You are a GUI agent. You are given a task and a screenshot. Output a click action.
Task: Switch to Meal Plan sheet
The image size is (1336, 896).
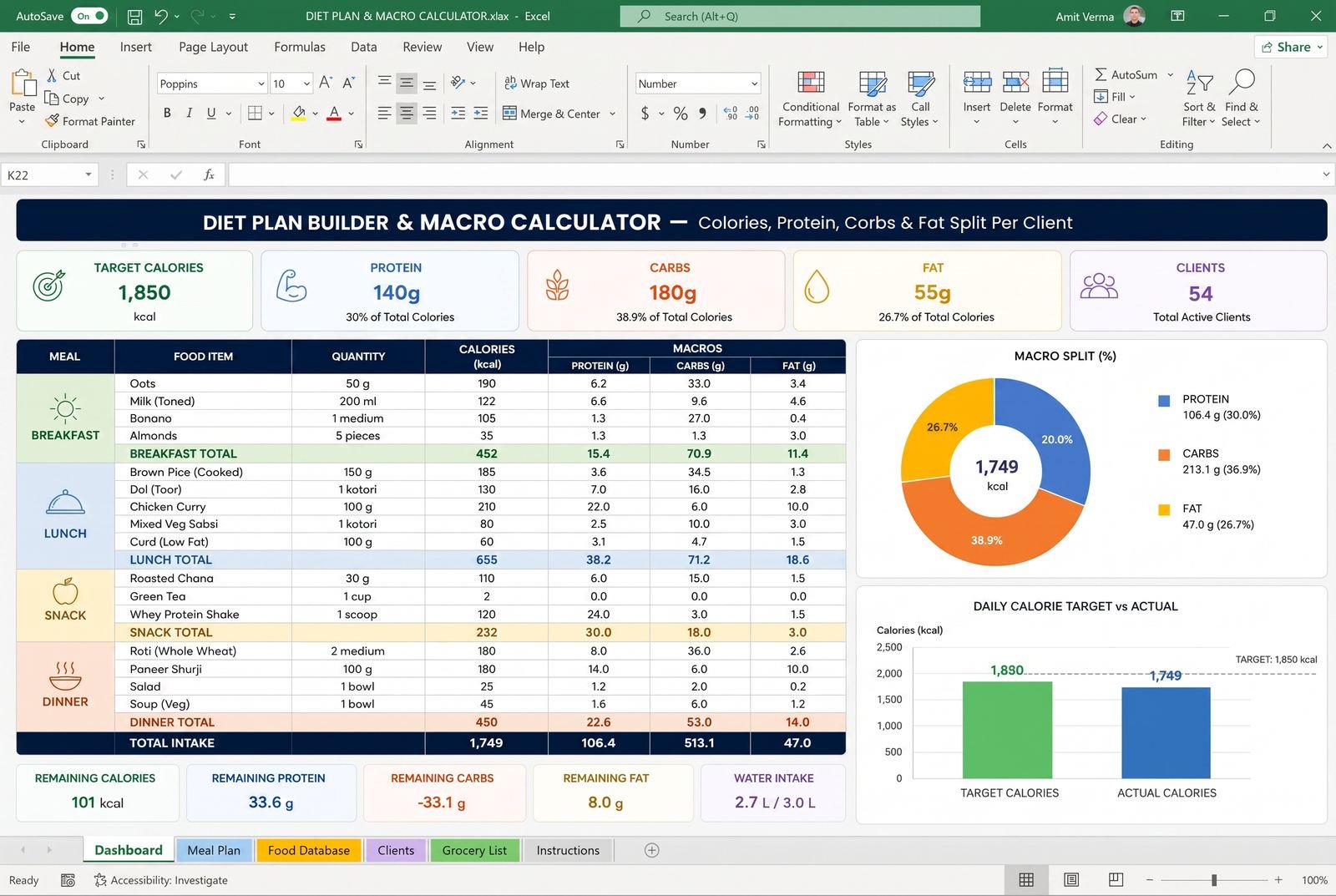[214, 850]
